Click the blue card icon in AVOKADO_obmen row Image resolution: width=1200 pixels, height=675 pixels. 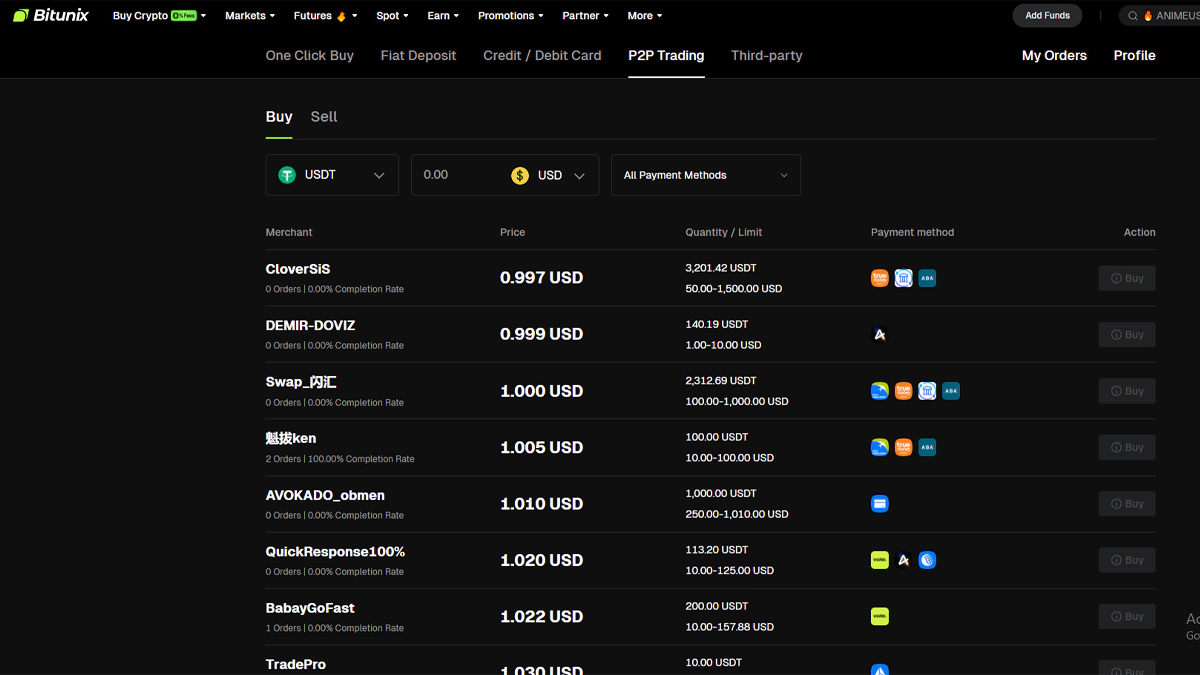tap(880, 504)
